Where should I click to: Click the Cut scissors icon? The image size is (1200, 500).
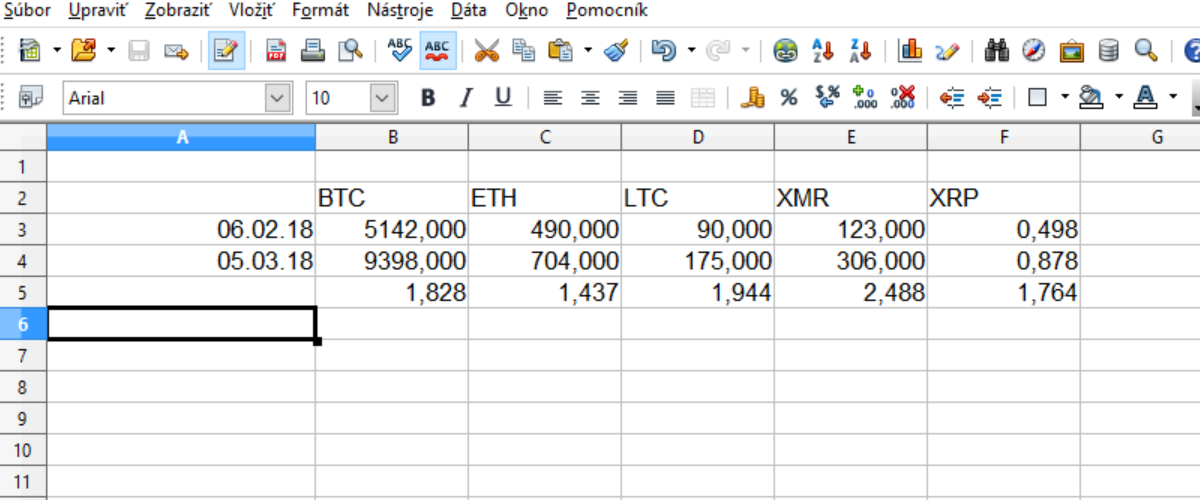click(x=487, y=50)
